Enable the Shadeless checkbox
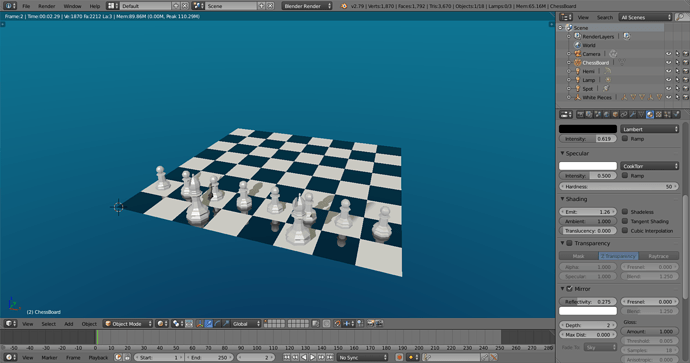 point(625,212)
